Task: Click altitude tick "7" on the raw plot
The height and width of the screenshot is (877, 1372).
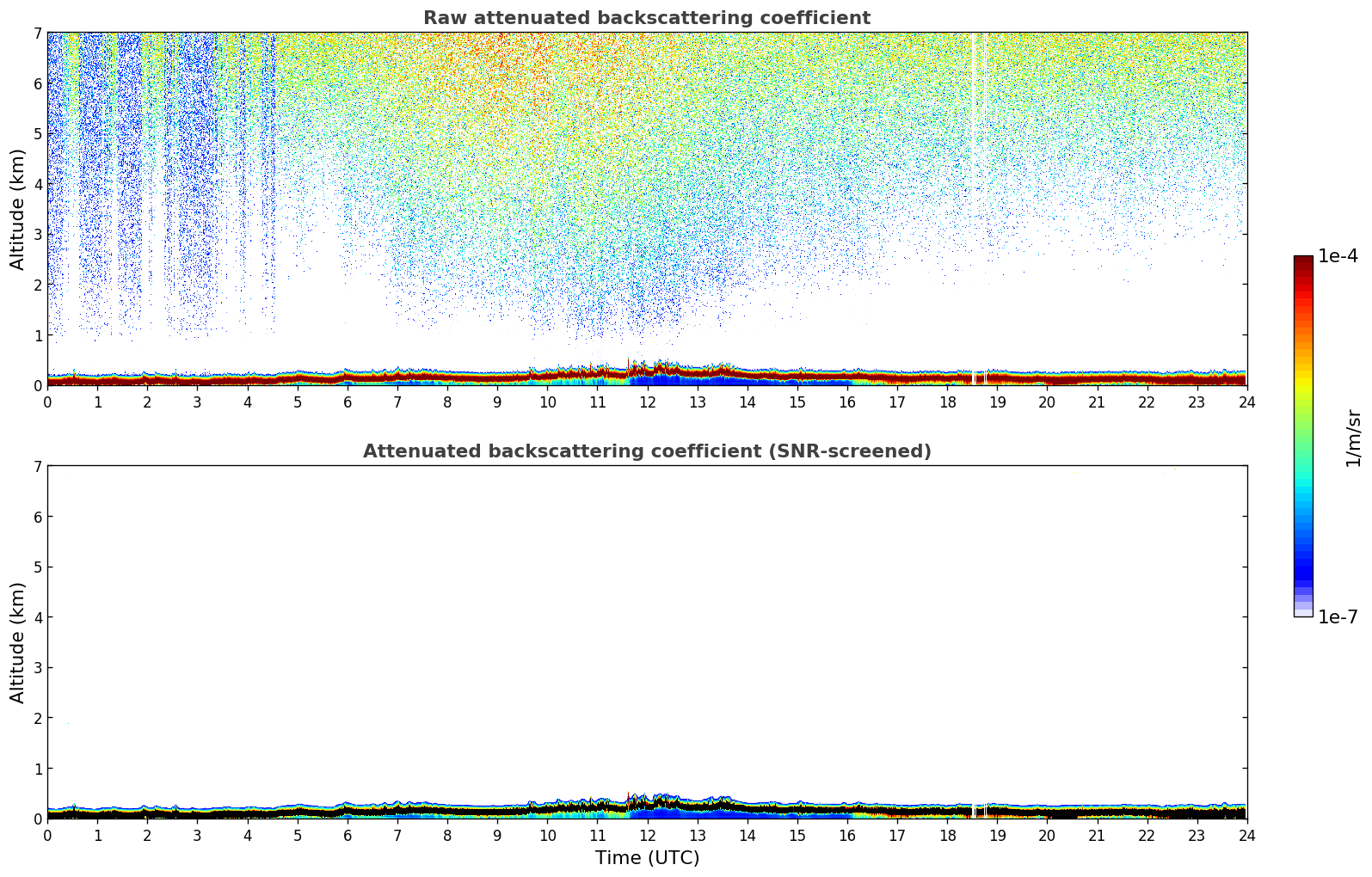Action: click(x=37, y=34)
